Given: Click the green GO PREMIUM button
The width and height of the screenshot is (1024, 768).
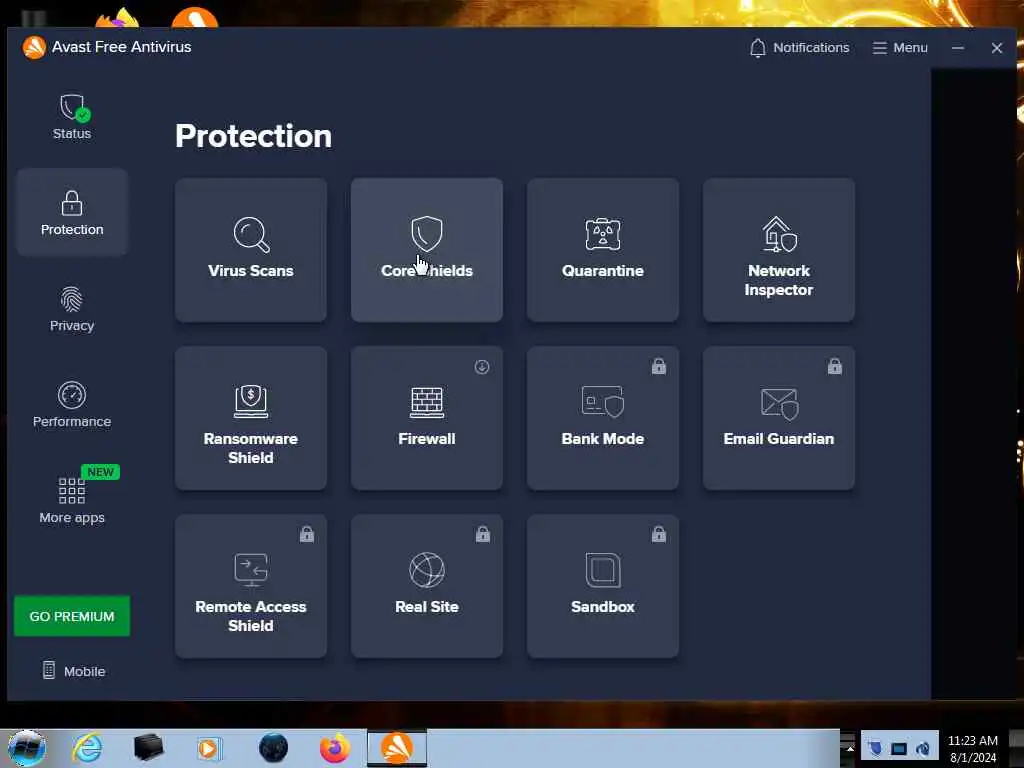Looking at the screenshot, I should click(72, 616).
